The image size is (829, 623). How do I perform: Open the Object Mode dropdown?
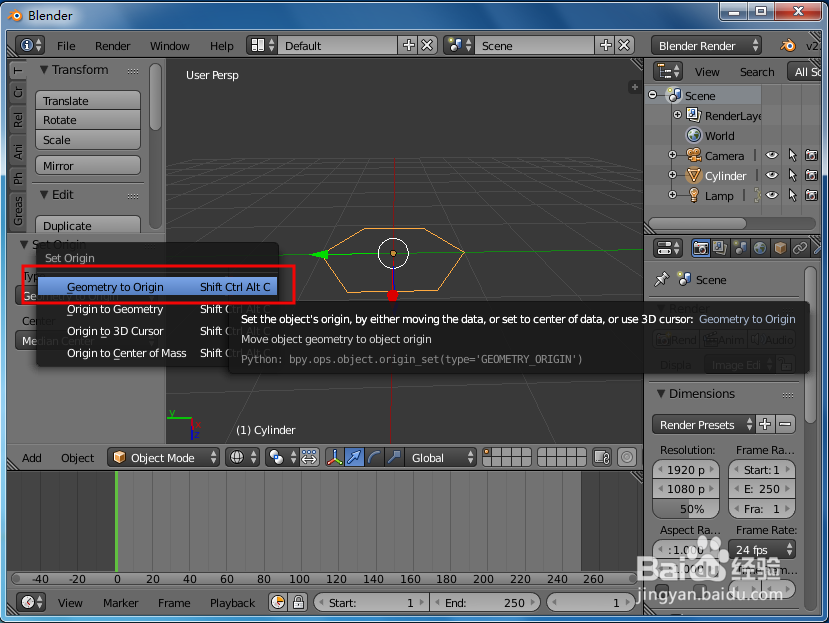(x=163, y=457)
